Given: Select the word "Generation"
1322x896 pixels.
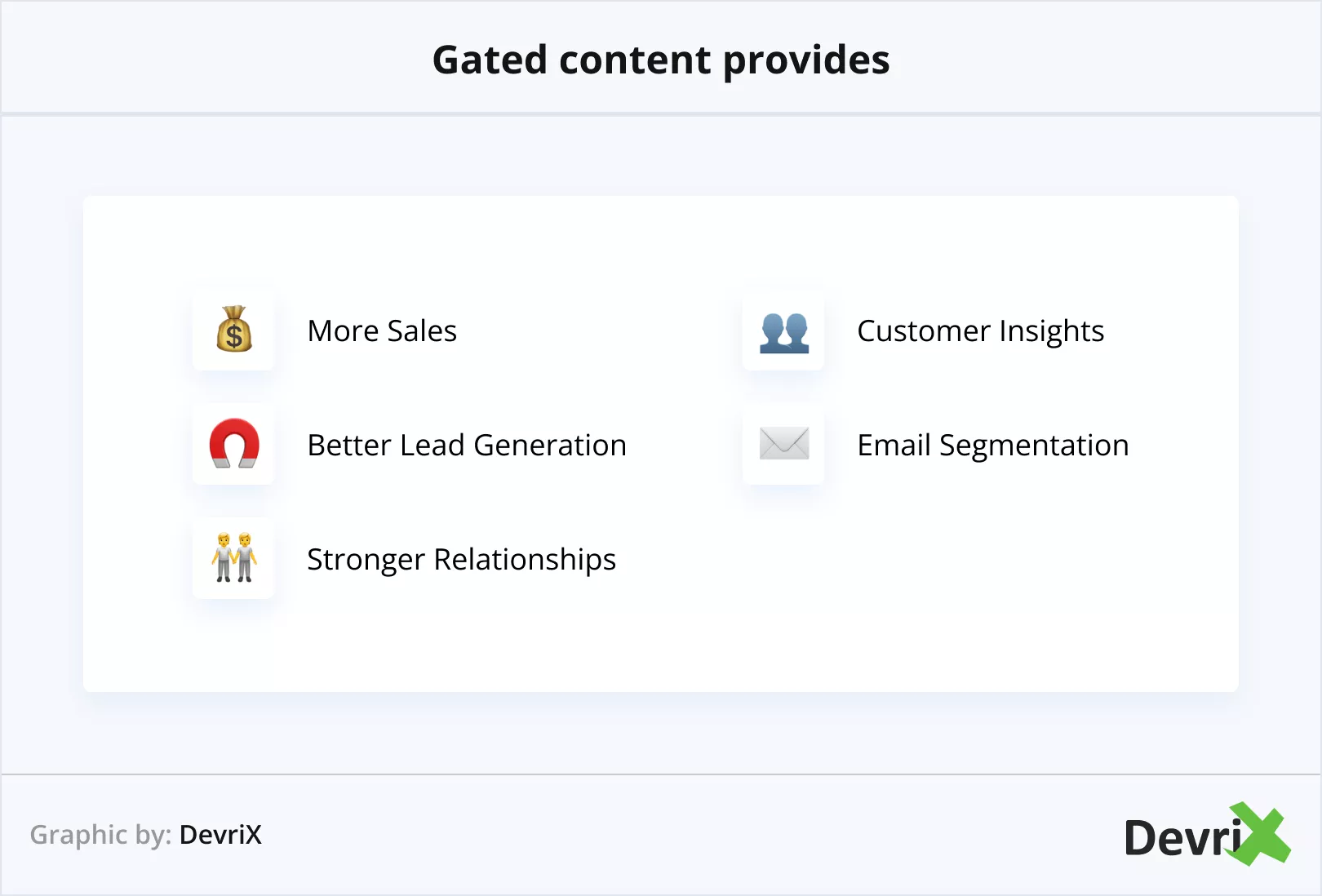Looking at the screenshot, I should tap(550, 446).
